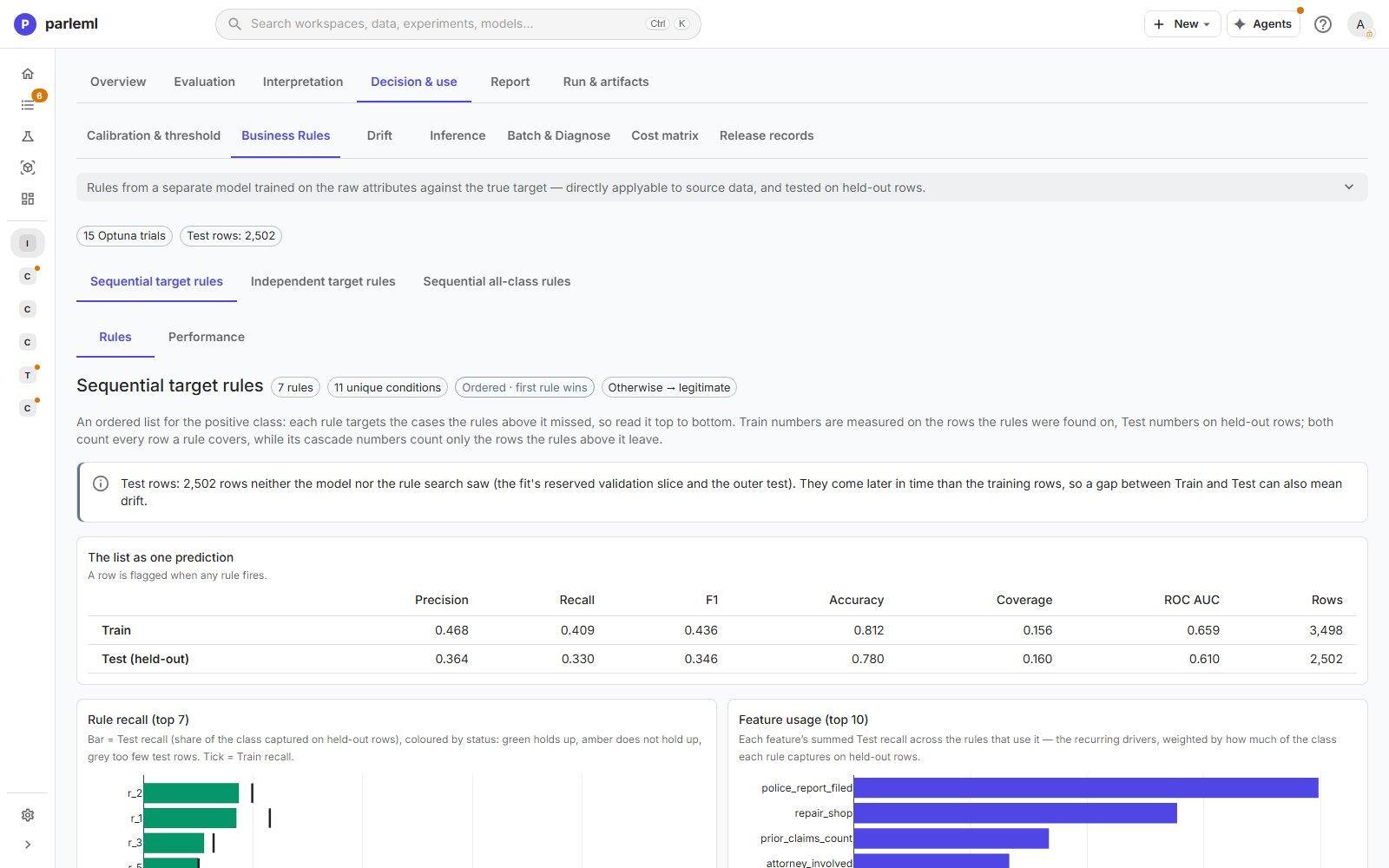Click the parleml logo icon
Screen dimensions: 1389x868
(25, 24)
